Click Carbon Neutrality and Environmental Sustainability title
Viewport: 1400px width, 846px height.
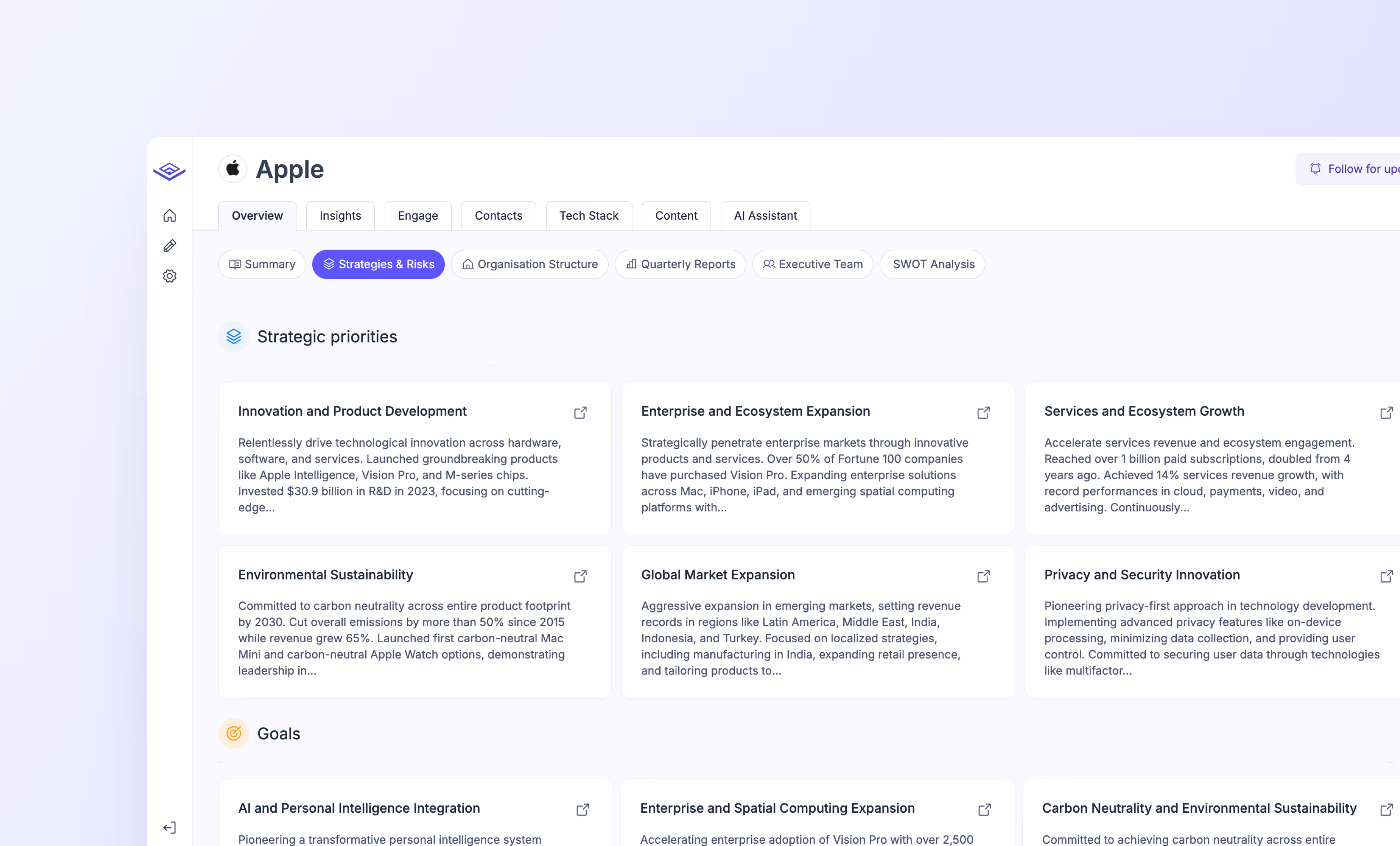(x=1199, y=808)
